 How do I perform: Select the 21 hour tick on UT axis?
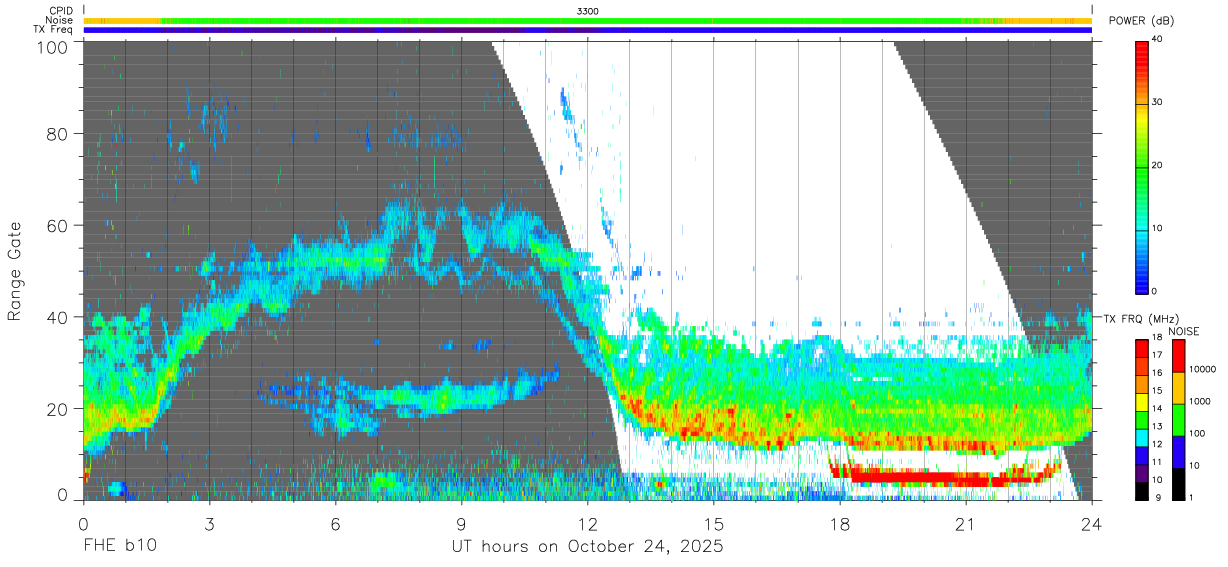[x=966, y=523]
